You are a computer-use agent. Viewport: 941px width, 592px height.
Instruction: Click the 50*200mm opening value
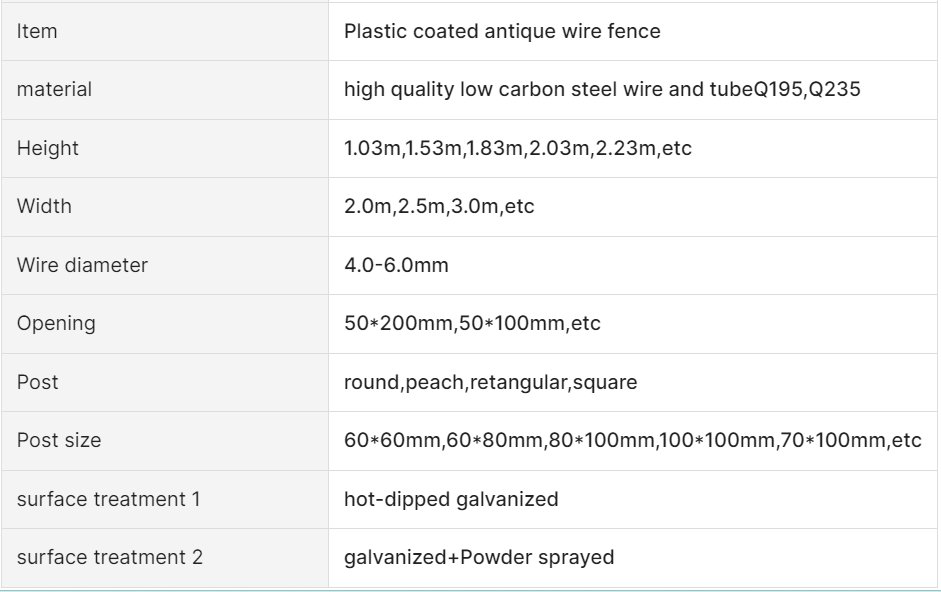(x=472, y=324)
